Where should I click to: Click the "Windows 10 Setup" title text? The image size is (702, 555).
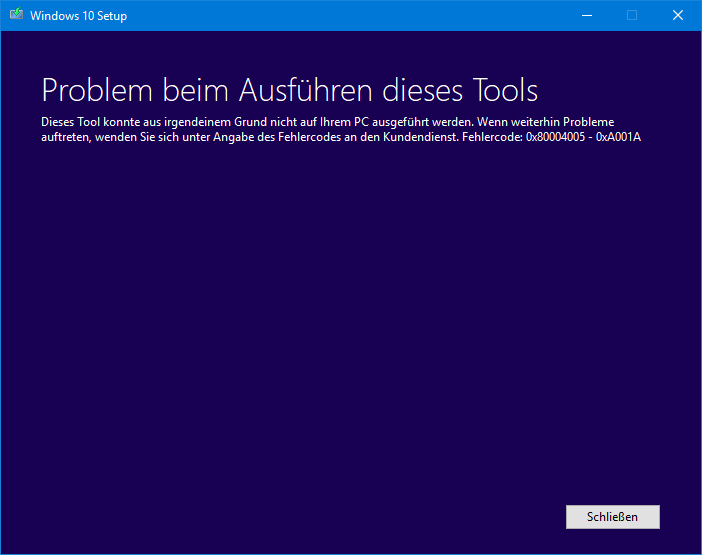(78, 16)
